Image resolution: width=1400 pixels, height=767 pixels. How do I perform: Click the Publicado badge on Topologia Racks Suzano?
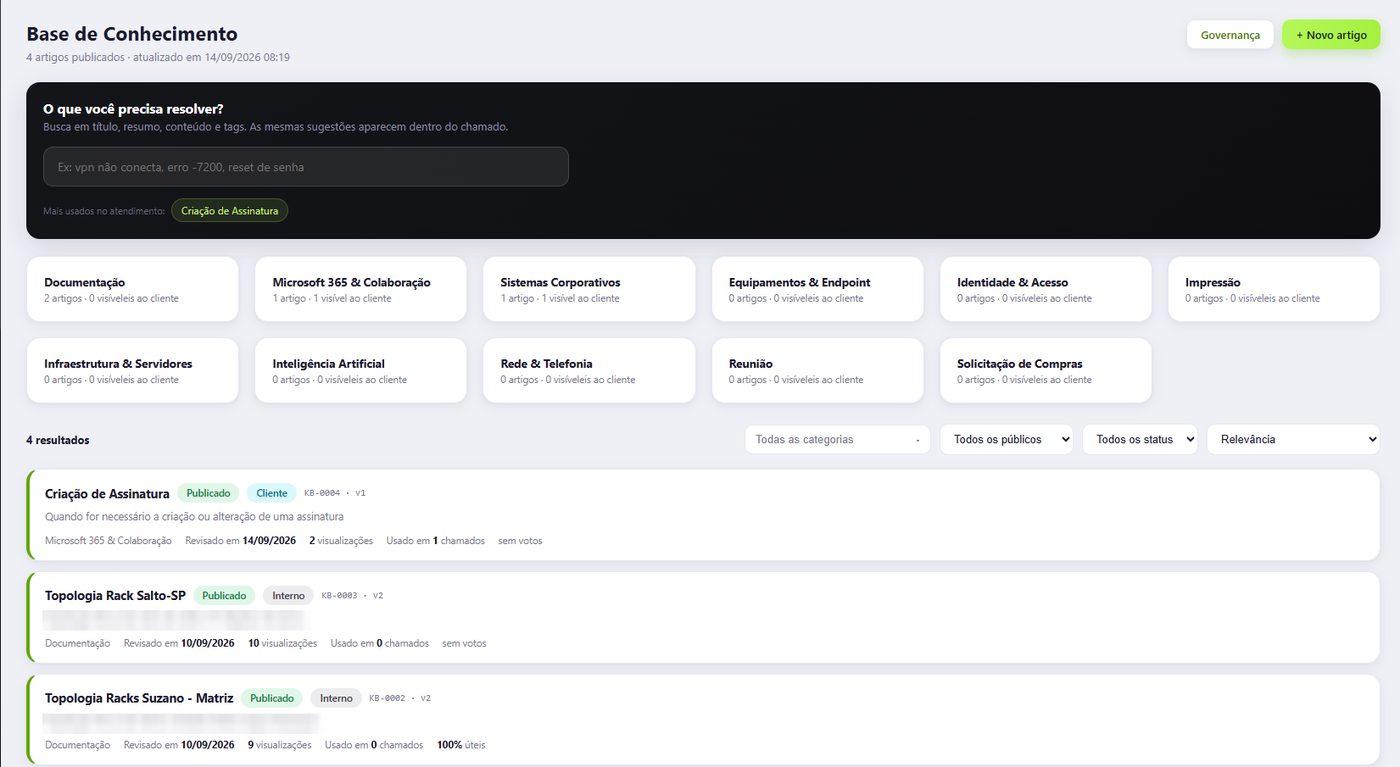[272, 698]
